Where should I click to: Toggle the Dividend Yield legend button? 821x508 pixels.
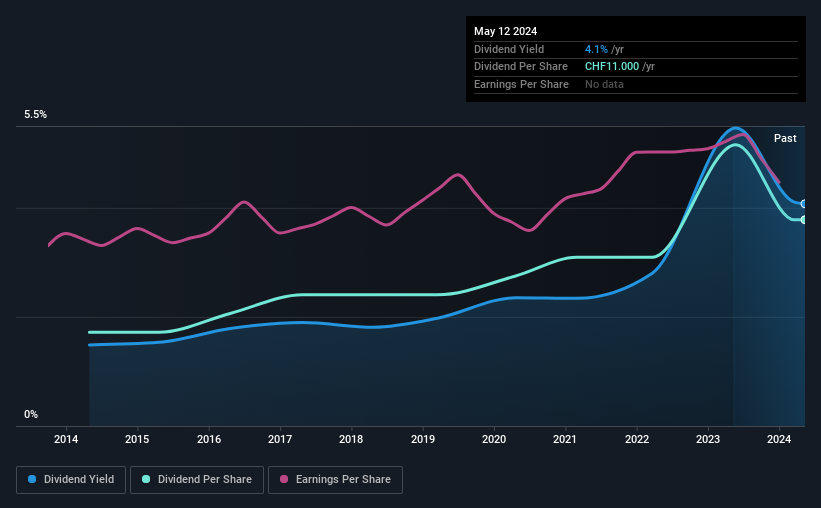tap(71, 479)
